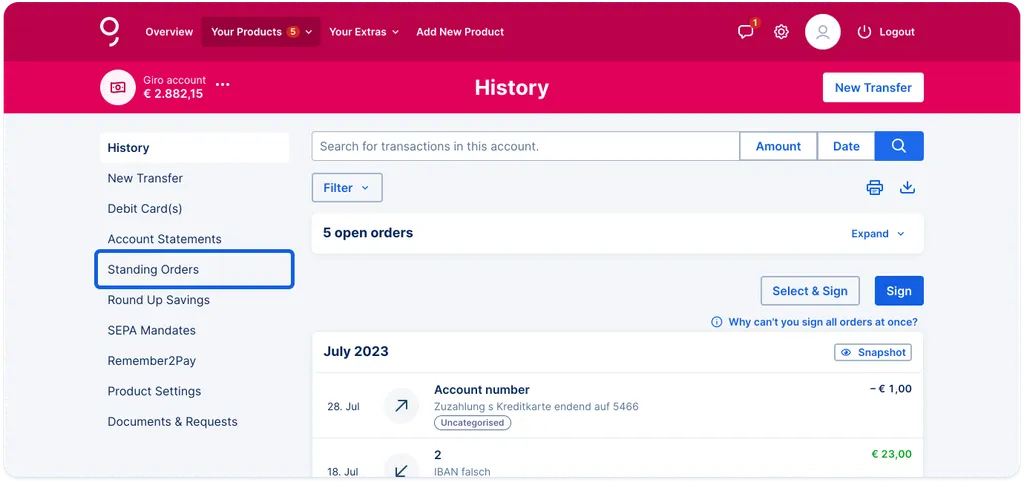This screenshot has width=1024, height=482.
Task: Click the magnifier search button
Action: [x=899, y=146]
